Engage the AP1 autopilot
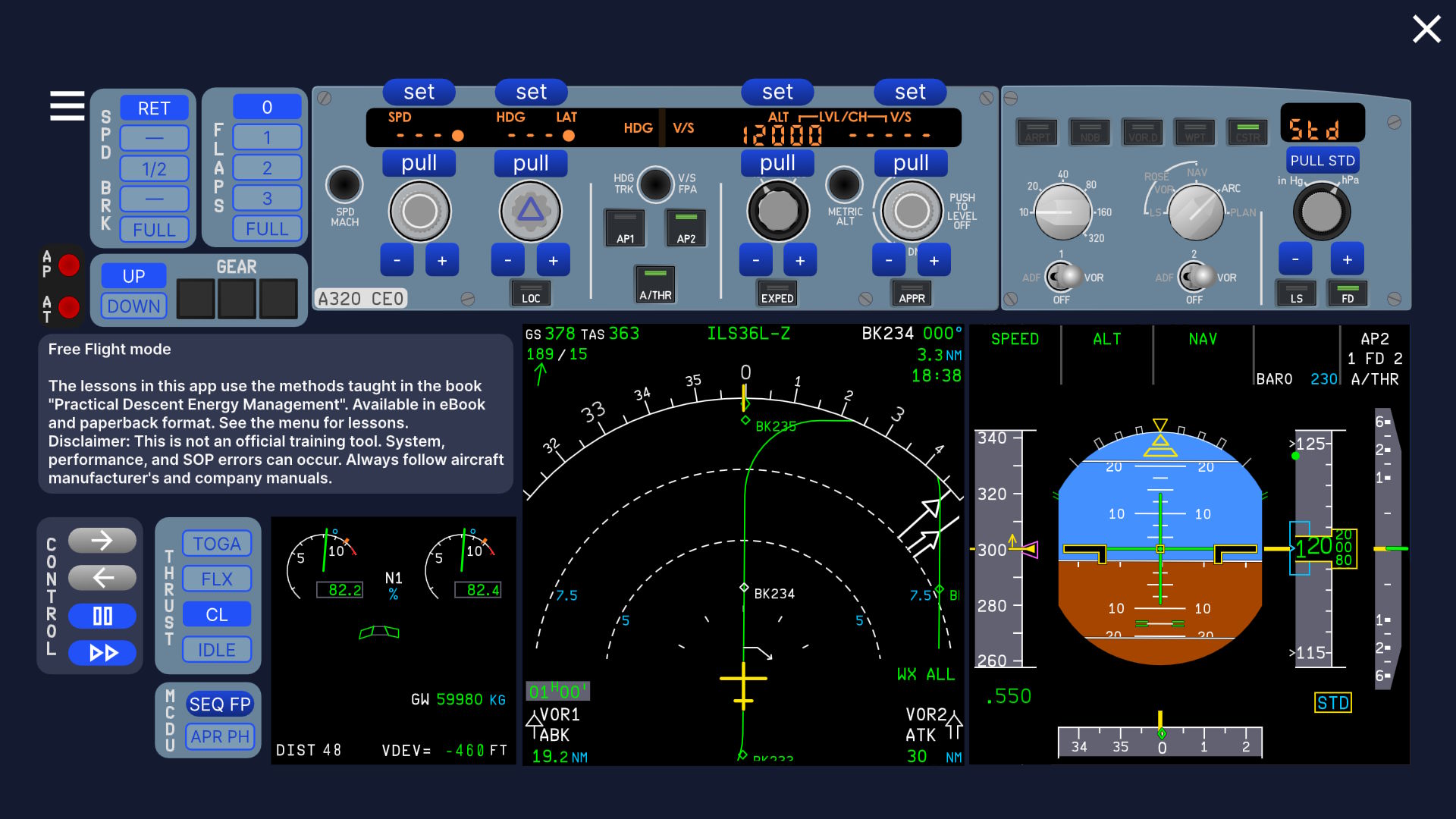The height and width of the screenshot is (819, 1456). pos(624,228)
